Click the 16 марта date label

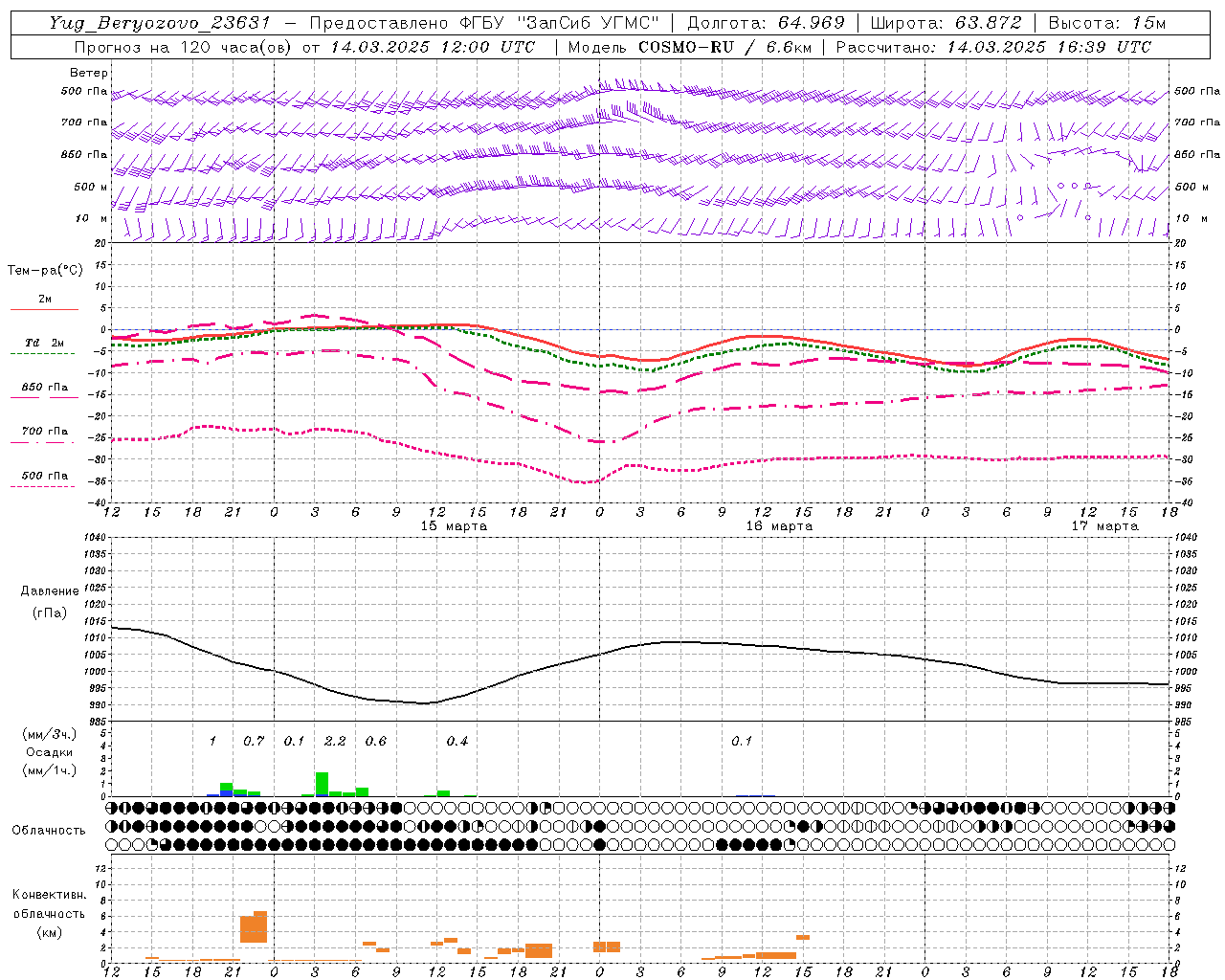coord(779,526)
